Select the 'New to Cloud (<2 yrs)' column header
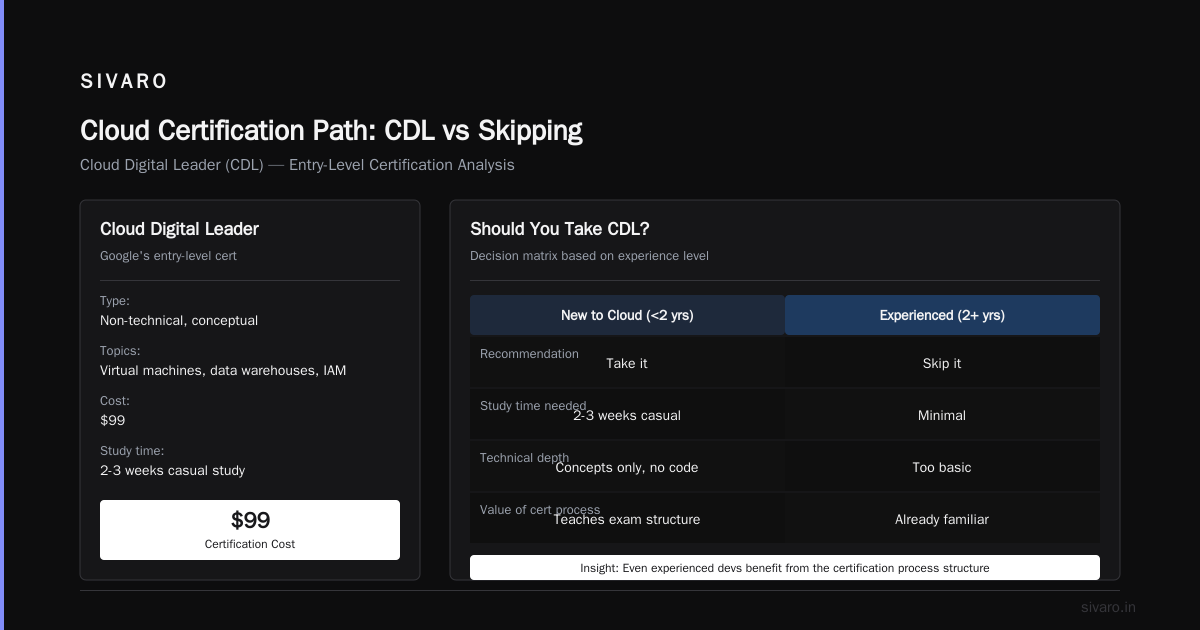The image size is (1200, 630). [x=627, y=315]
